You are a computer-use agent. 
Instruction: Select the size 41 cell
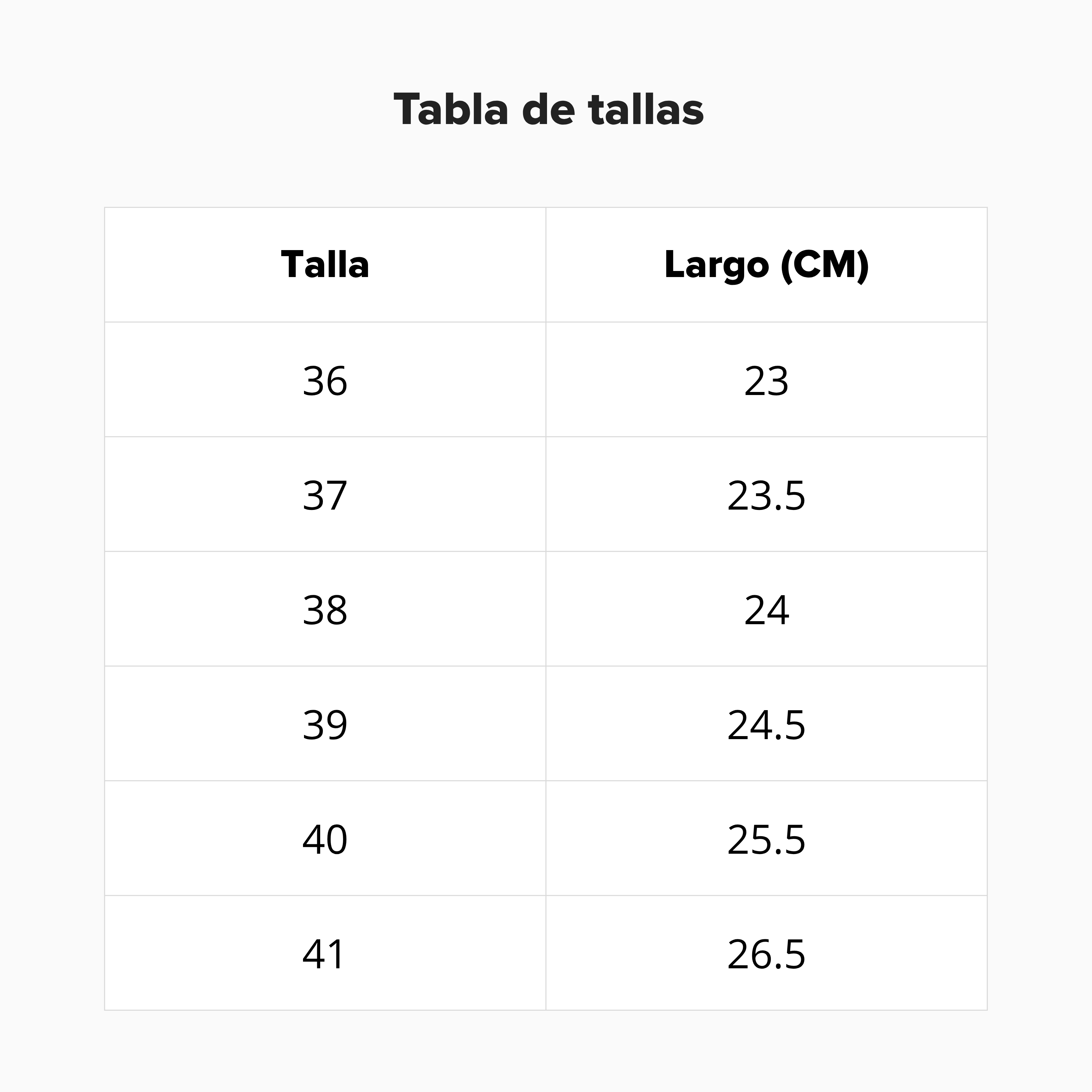point(325,954)
